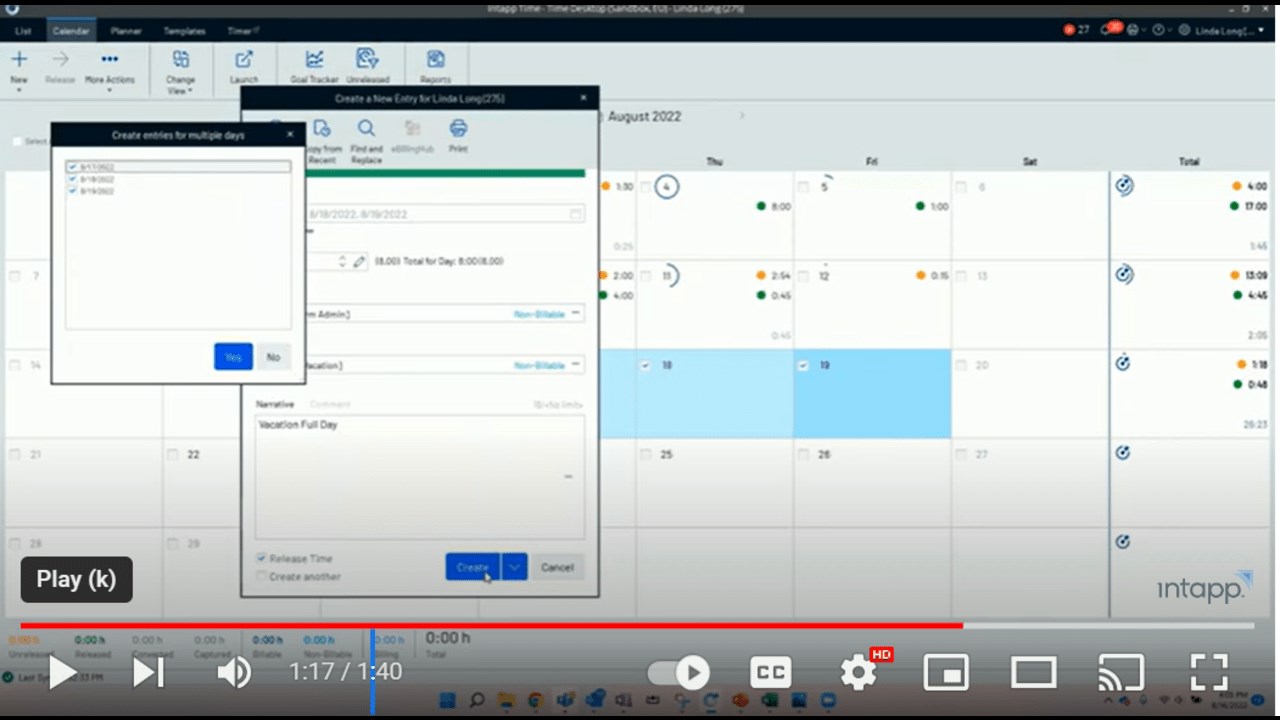
Task: Expand the New dropdown arrow
Action: click(19, 91)
